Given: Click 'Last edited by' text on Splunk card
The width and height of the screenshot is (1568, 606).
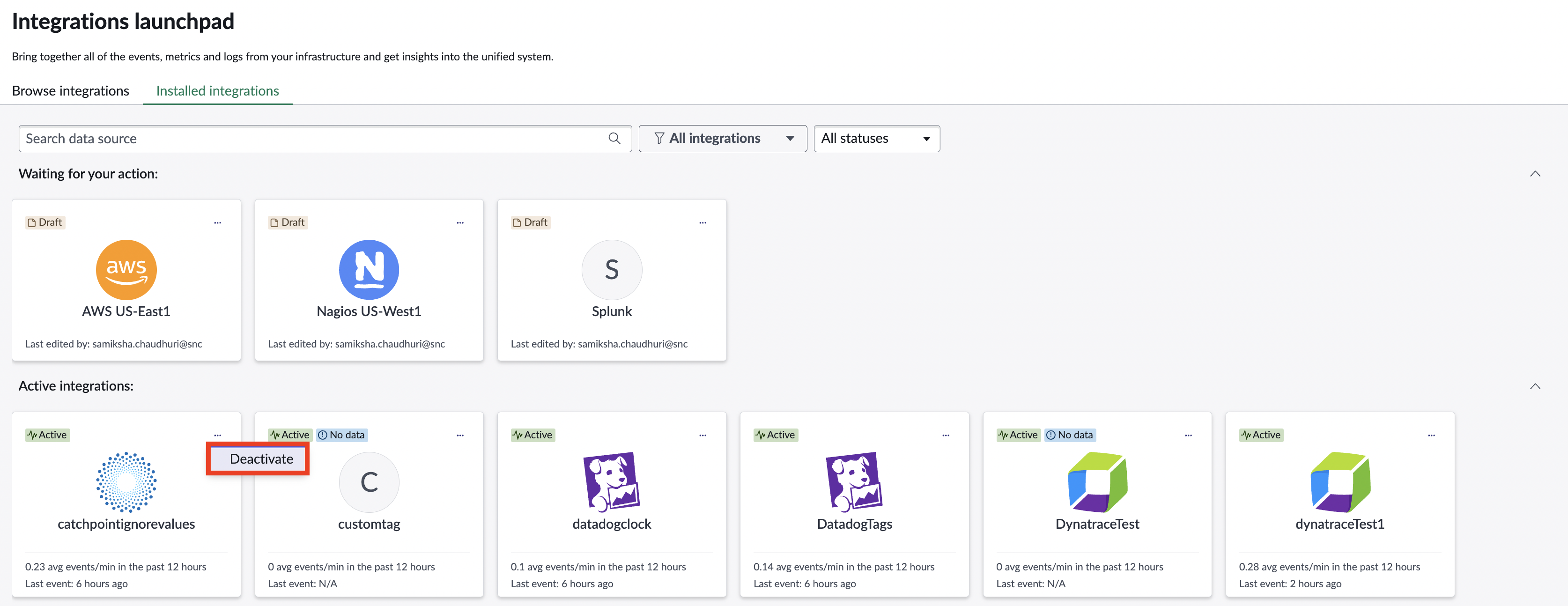Looking at the screenshot, I should click(x=599, y=344).
